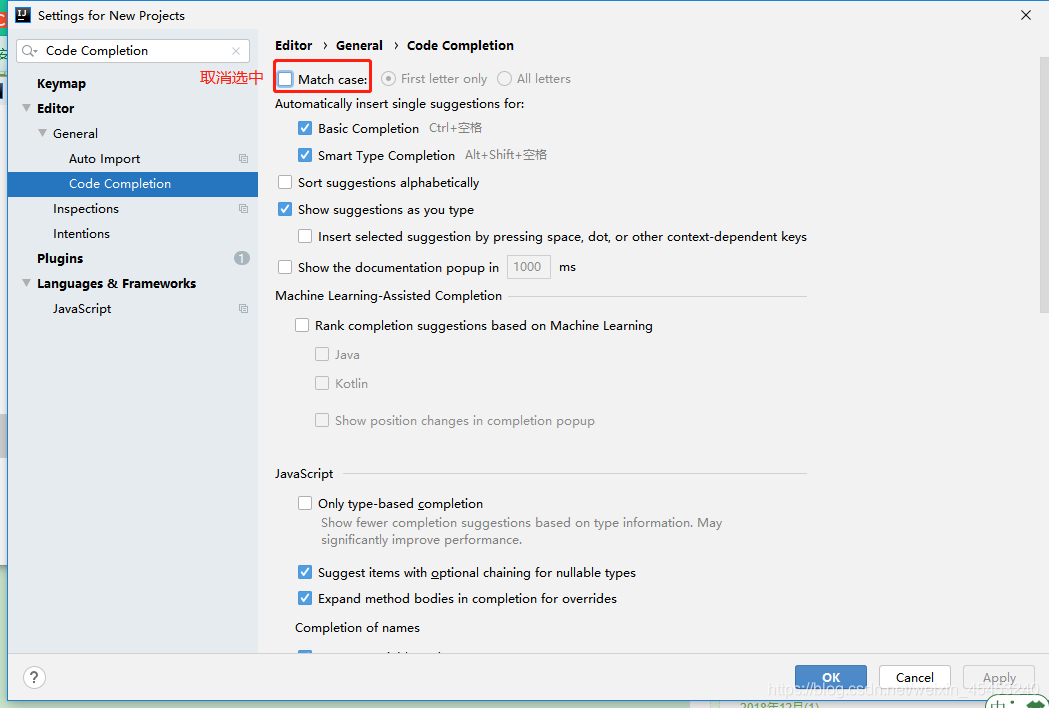Toggle the Match case checkbox
The height and width of the screenshot is (708, 1049).
coord(286,79)
